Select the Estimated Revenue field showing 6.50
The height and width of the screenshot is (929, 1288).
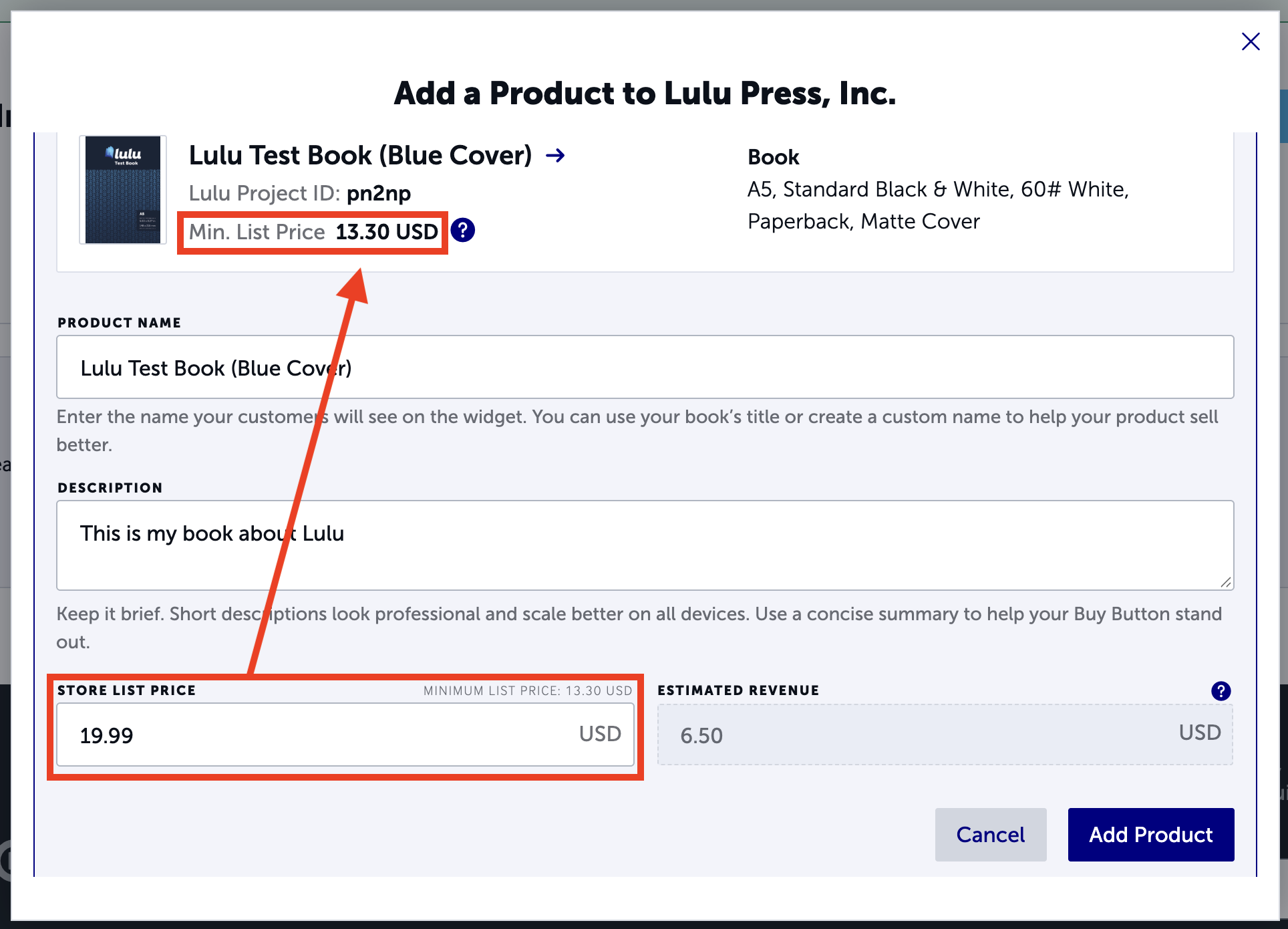coord(945,735)
